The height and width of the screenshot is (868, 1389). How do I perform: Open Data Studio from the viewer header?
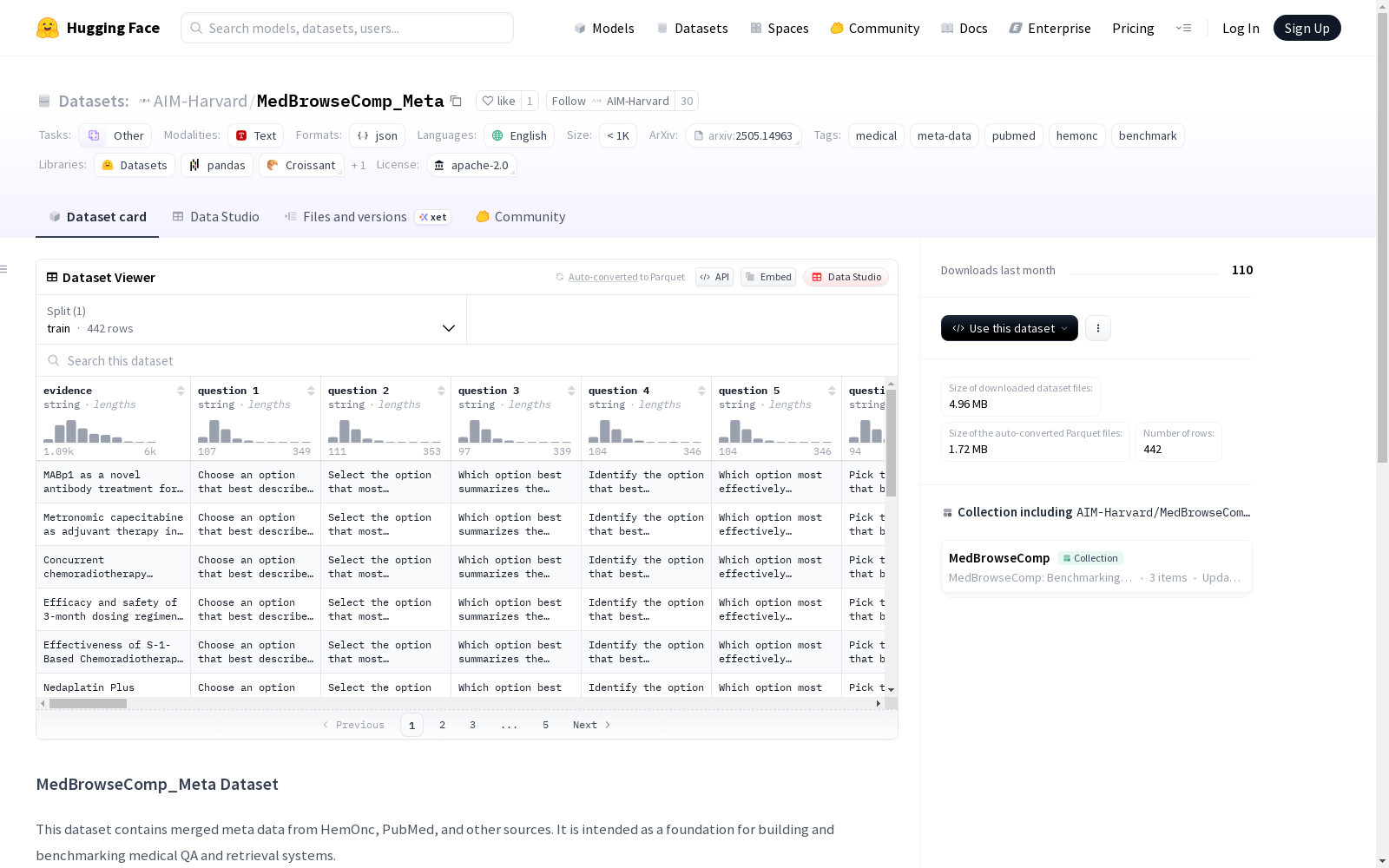click(846, 277)
